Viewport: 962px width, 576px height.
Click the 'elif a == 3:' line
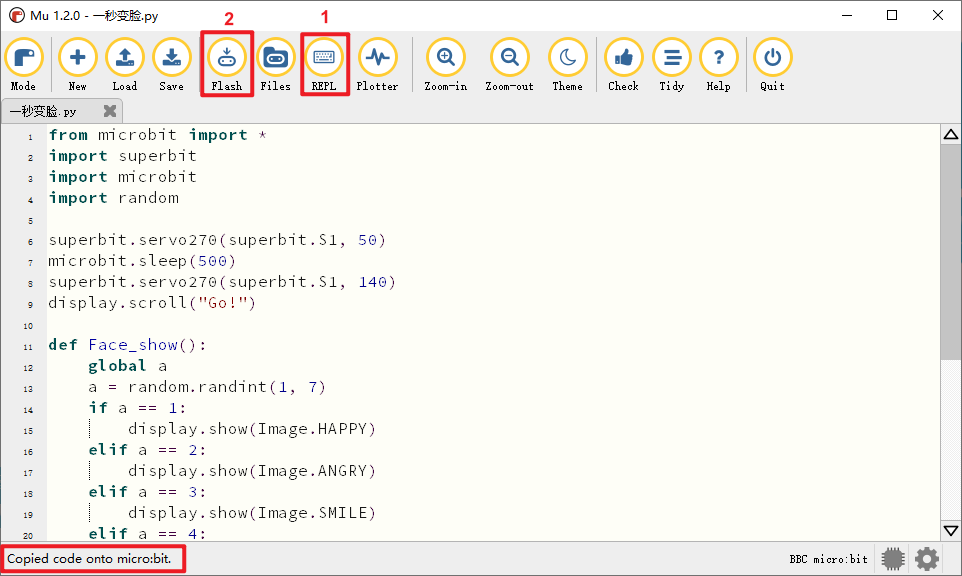147,491
